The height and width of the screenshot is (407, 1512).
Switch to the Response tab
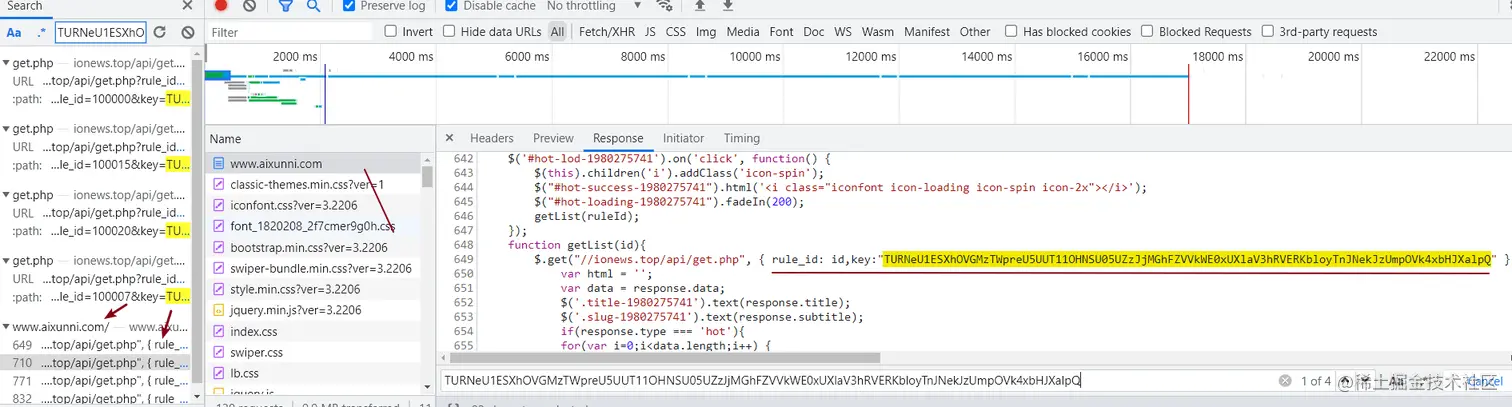618,138
